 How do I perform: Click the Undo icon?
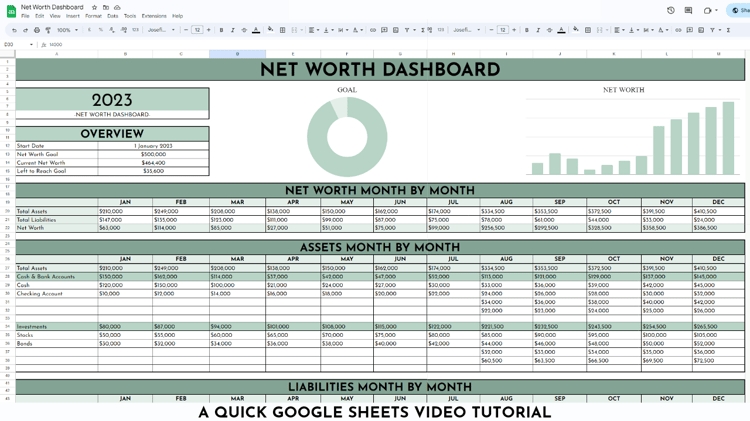point(14,30)
